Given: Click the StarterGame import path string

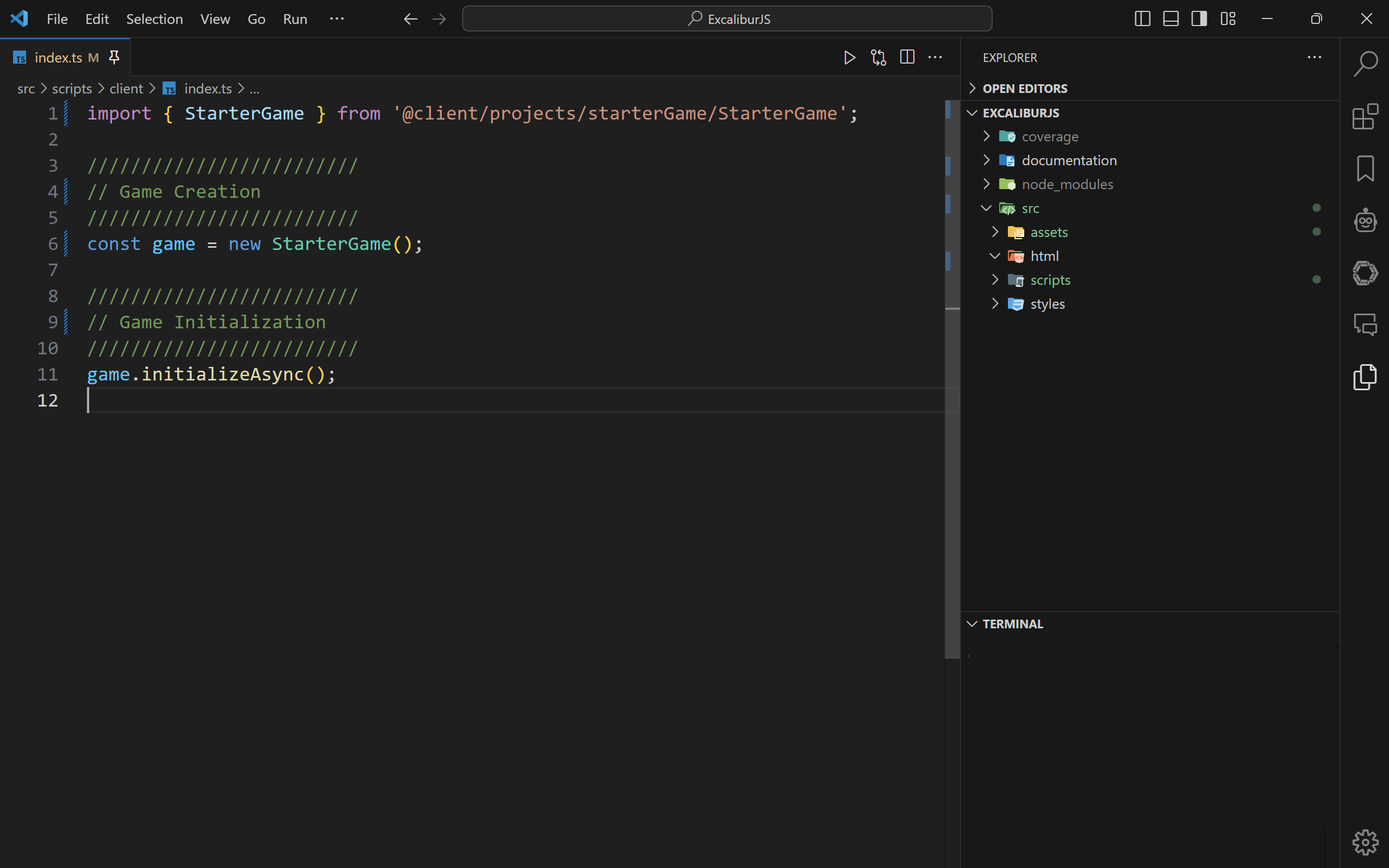Looking at the screenshot, I should pyautogui.click(x=620, y=113).
